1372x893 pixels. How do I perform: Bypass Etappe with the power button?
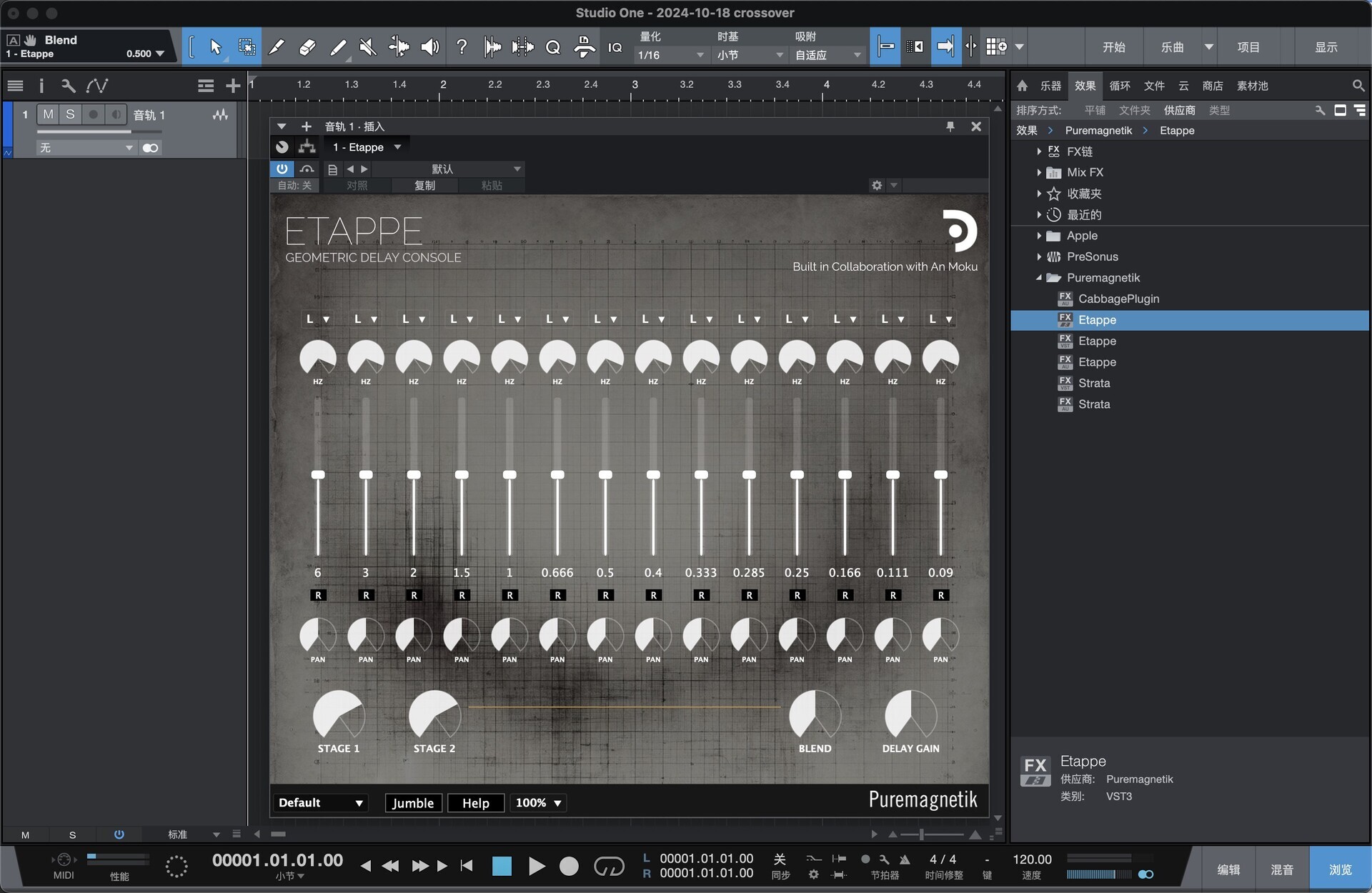[282, 169]
